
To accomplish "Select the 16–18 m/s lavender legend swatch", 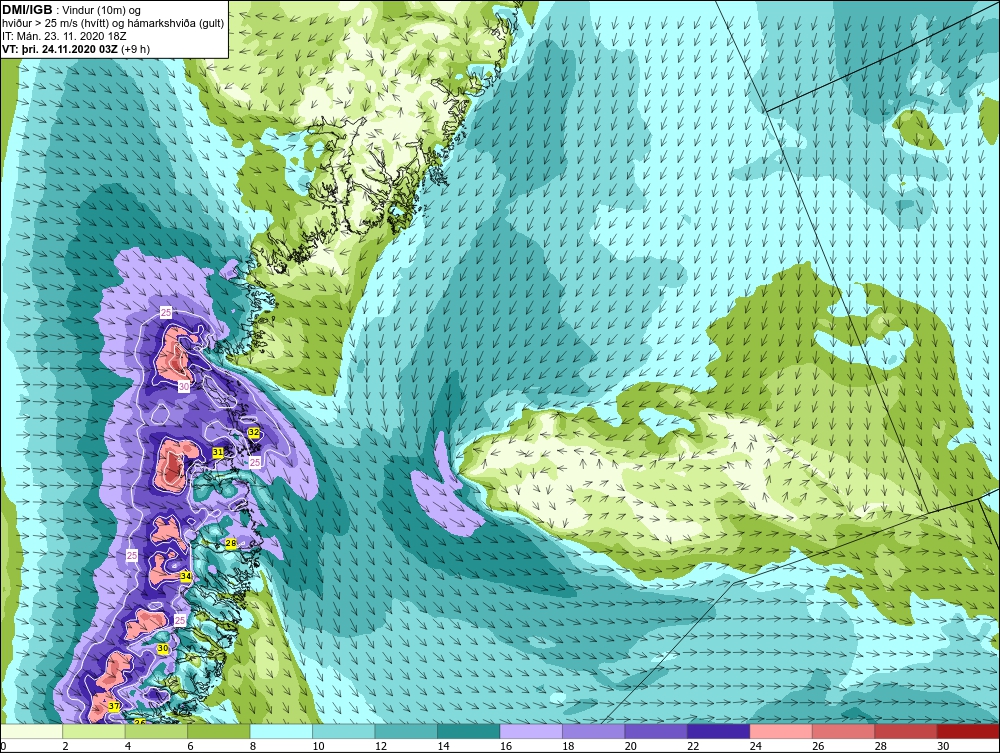I will click(x=531, y=731).
